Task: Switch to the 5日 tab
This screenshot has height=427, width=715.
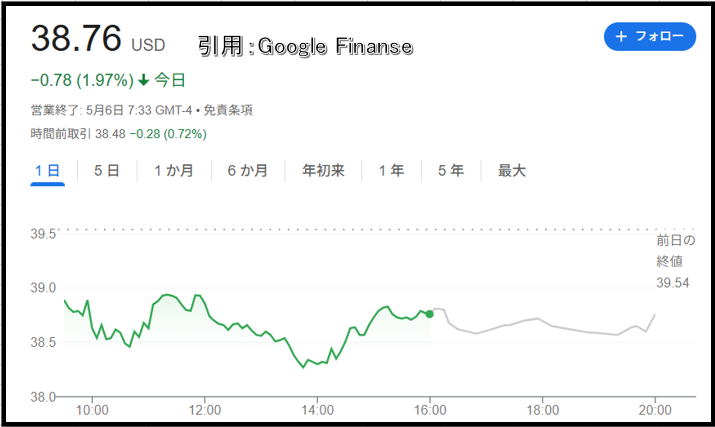Action: (107, 171)
